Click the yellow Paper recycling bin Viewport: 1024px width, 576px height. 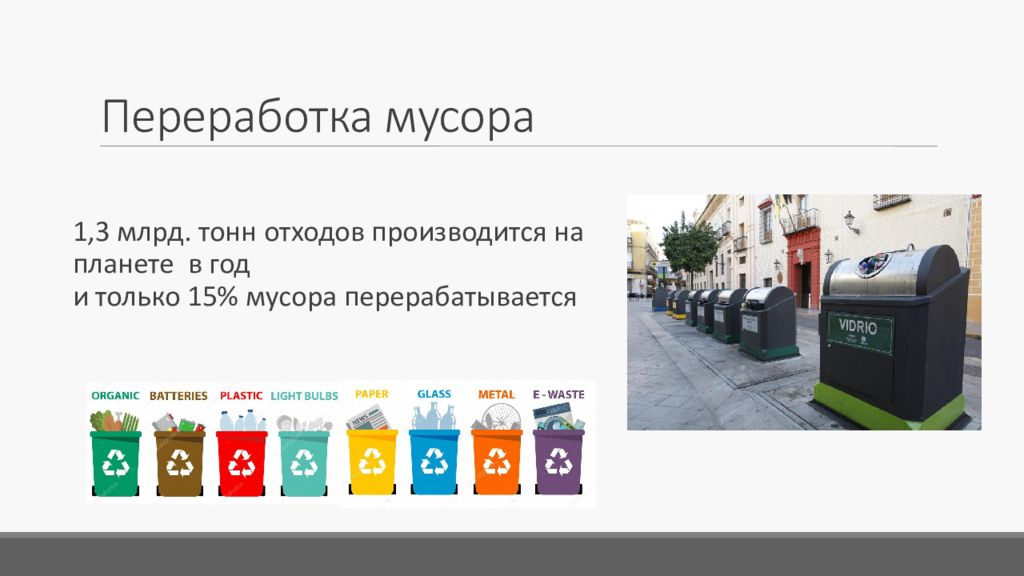point(372,460)
